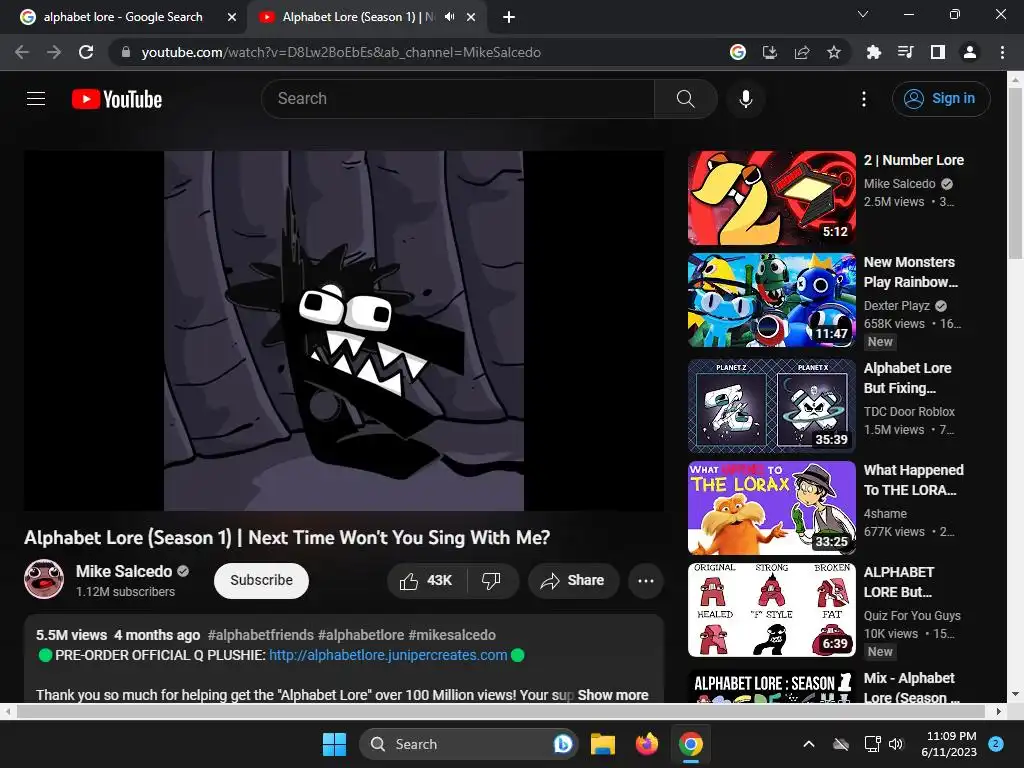1024x768 pixels.
Task: Open the alphabetlore.junipercreates.com link
Action: (x=388, y=655)
